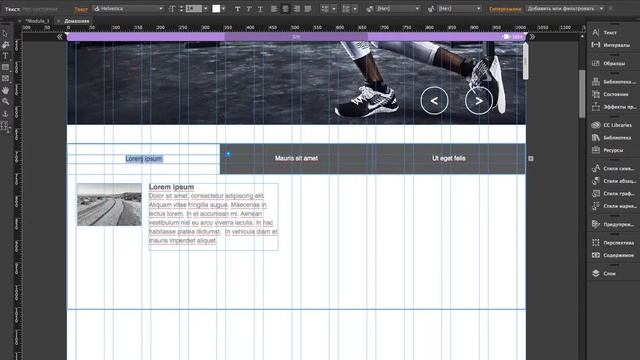This screenshot has width=640, height=360.
Task: Select the Rectangle Frame tool with envelope icon
Action: (x=5, y=78)
